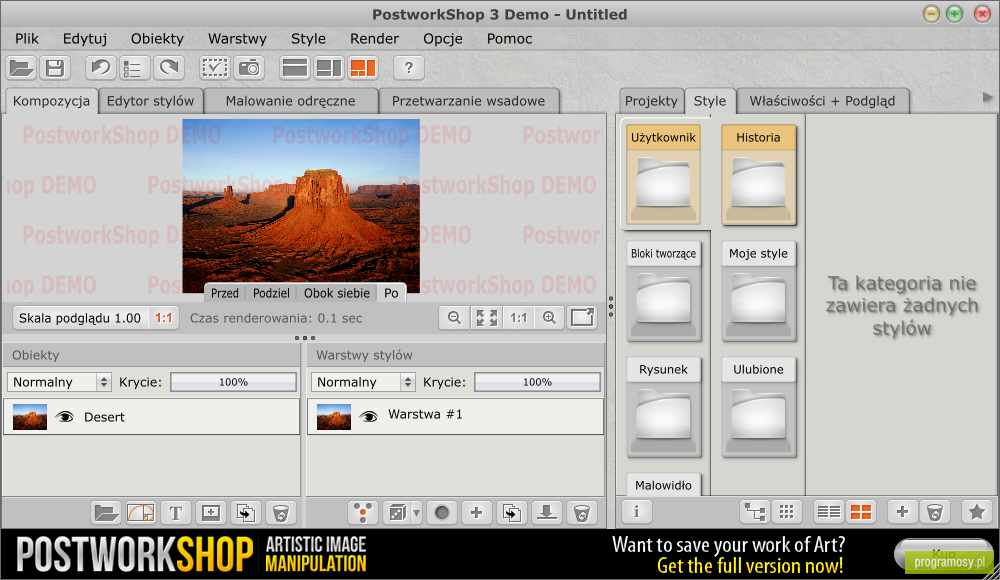Click the merge-down arrow icon
Screen dimensions: 1000x580
coord(547,512)
